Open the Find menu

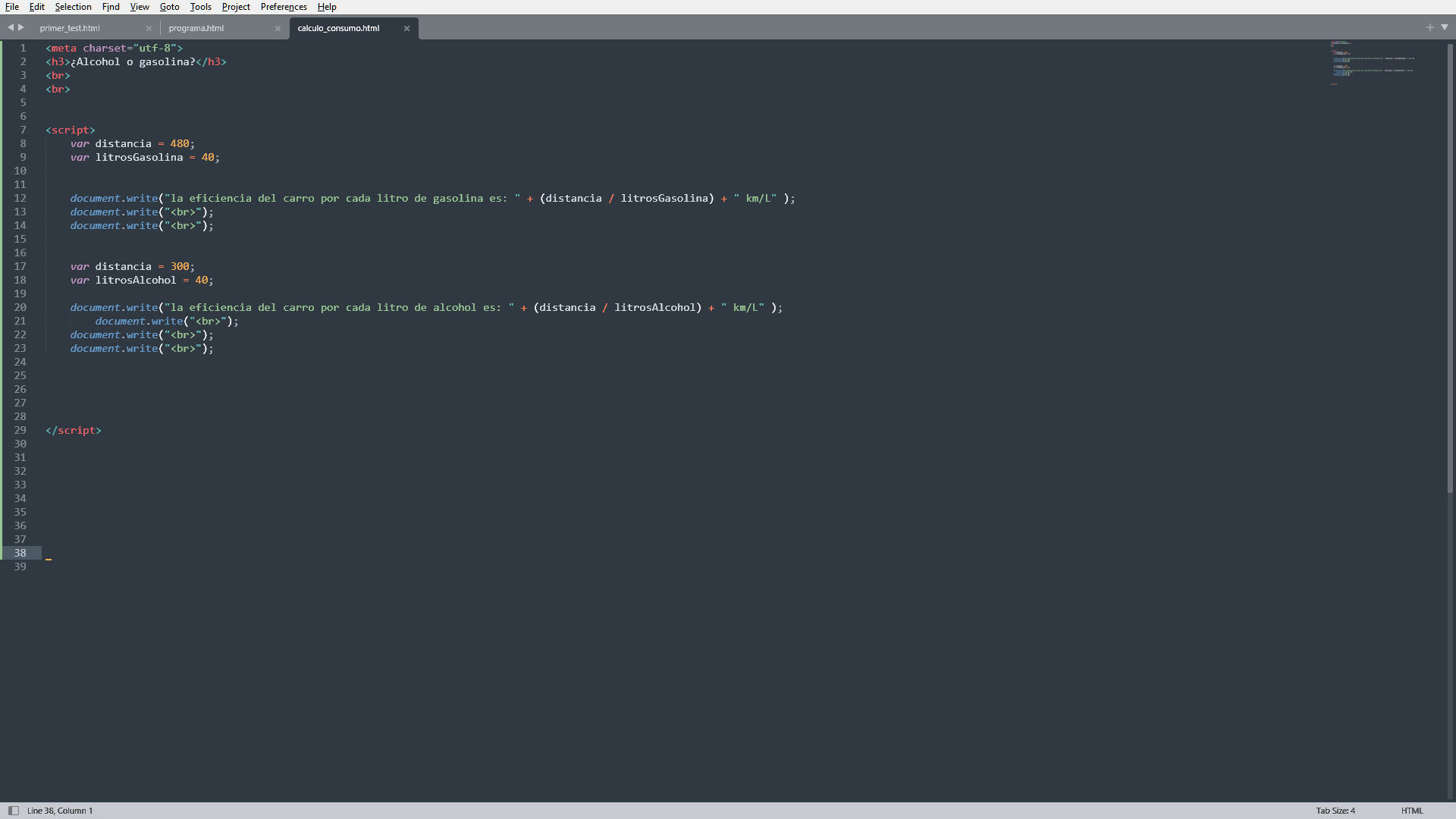(111, 7)
